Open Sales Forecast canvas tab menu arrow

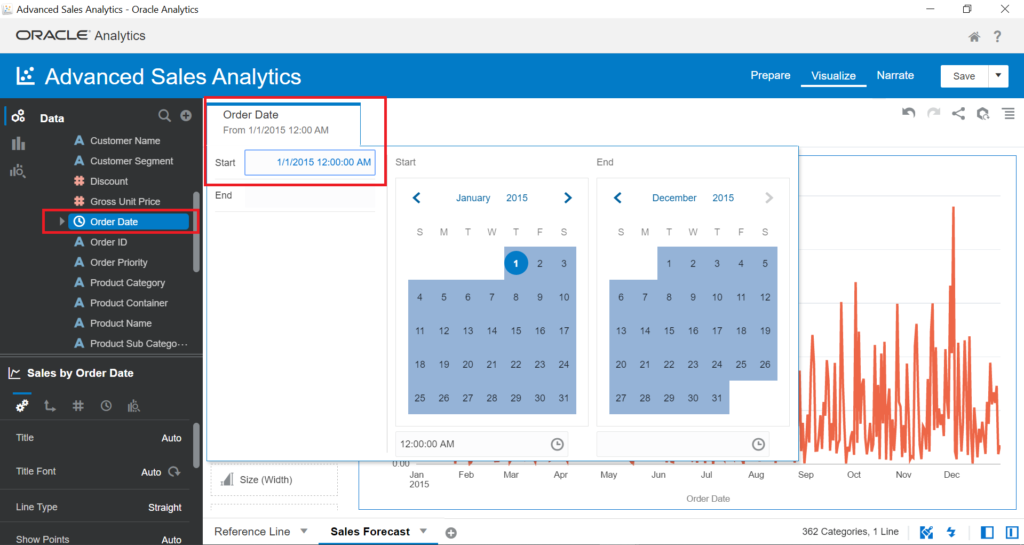423,531
